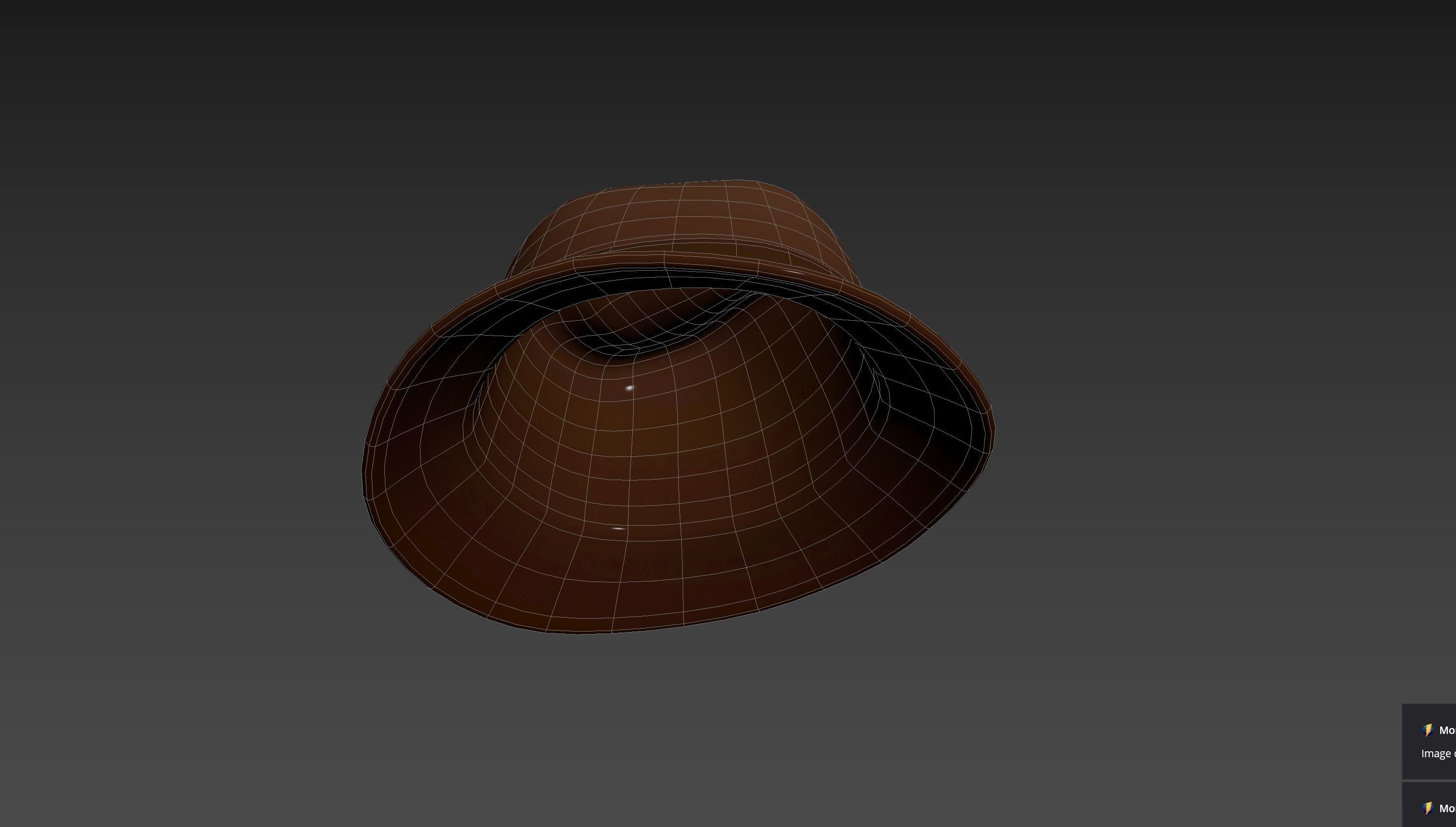This screenshot has width=1456, height=827.
Task: Open the notification containing the 'Image' text
Action: tap(1429, 741)
